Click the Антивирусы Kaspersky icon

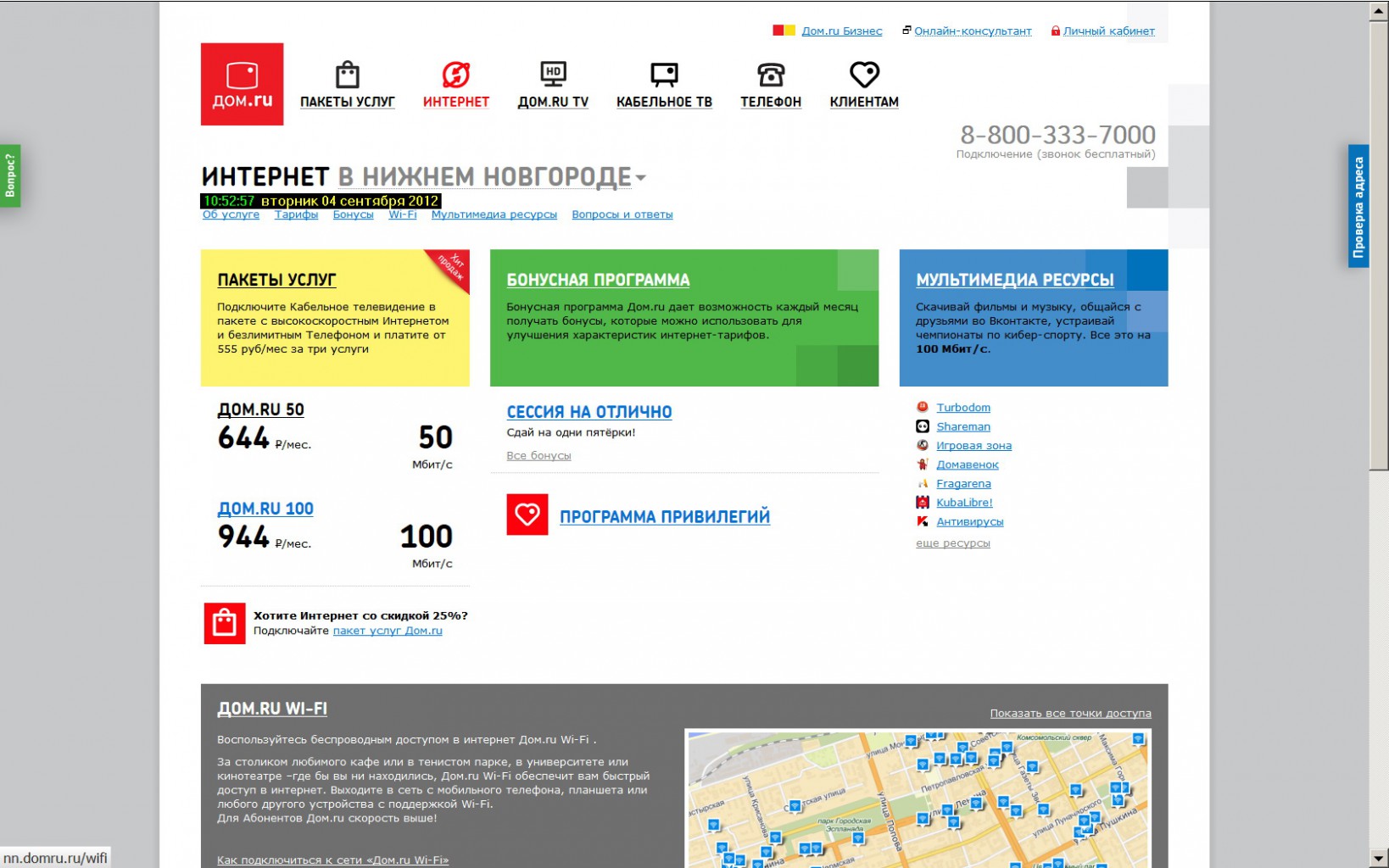tap(923, 521)
